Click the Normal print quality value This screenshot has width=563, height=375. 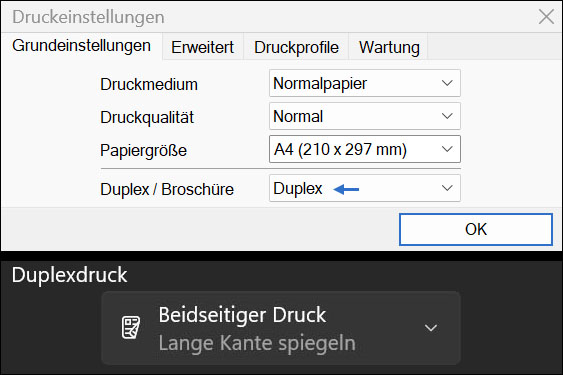298,116
